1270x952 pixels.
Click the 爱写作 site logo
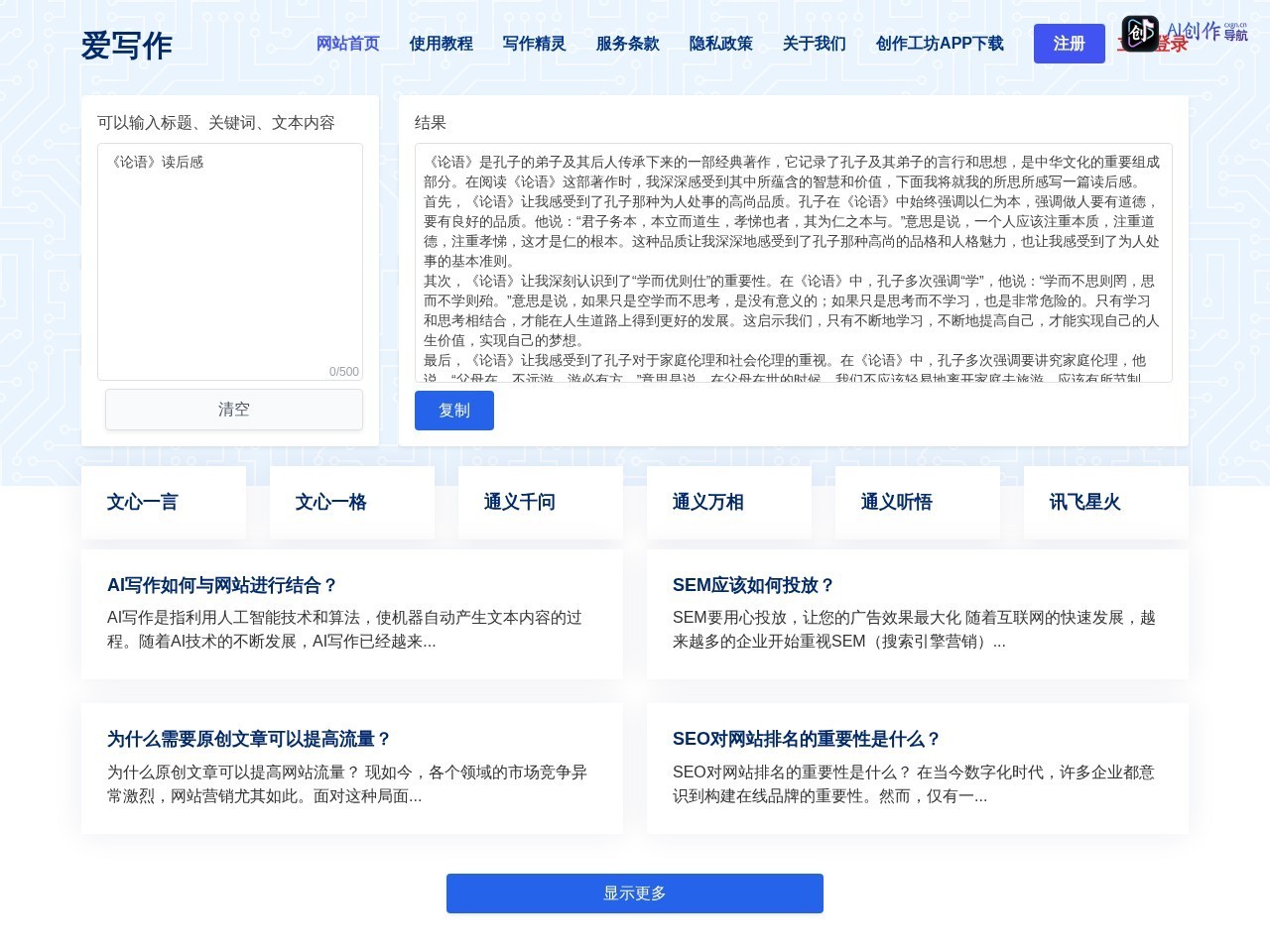(126, 46)
